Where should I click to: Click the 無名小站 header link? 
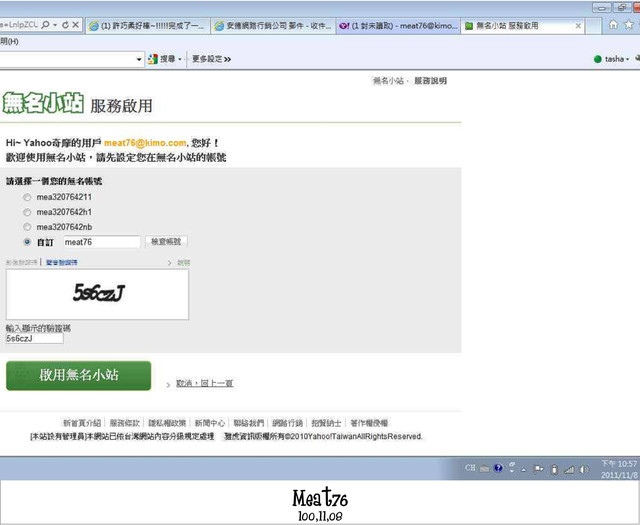point(388,81)
